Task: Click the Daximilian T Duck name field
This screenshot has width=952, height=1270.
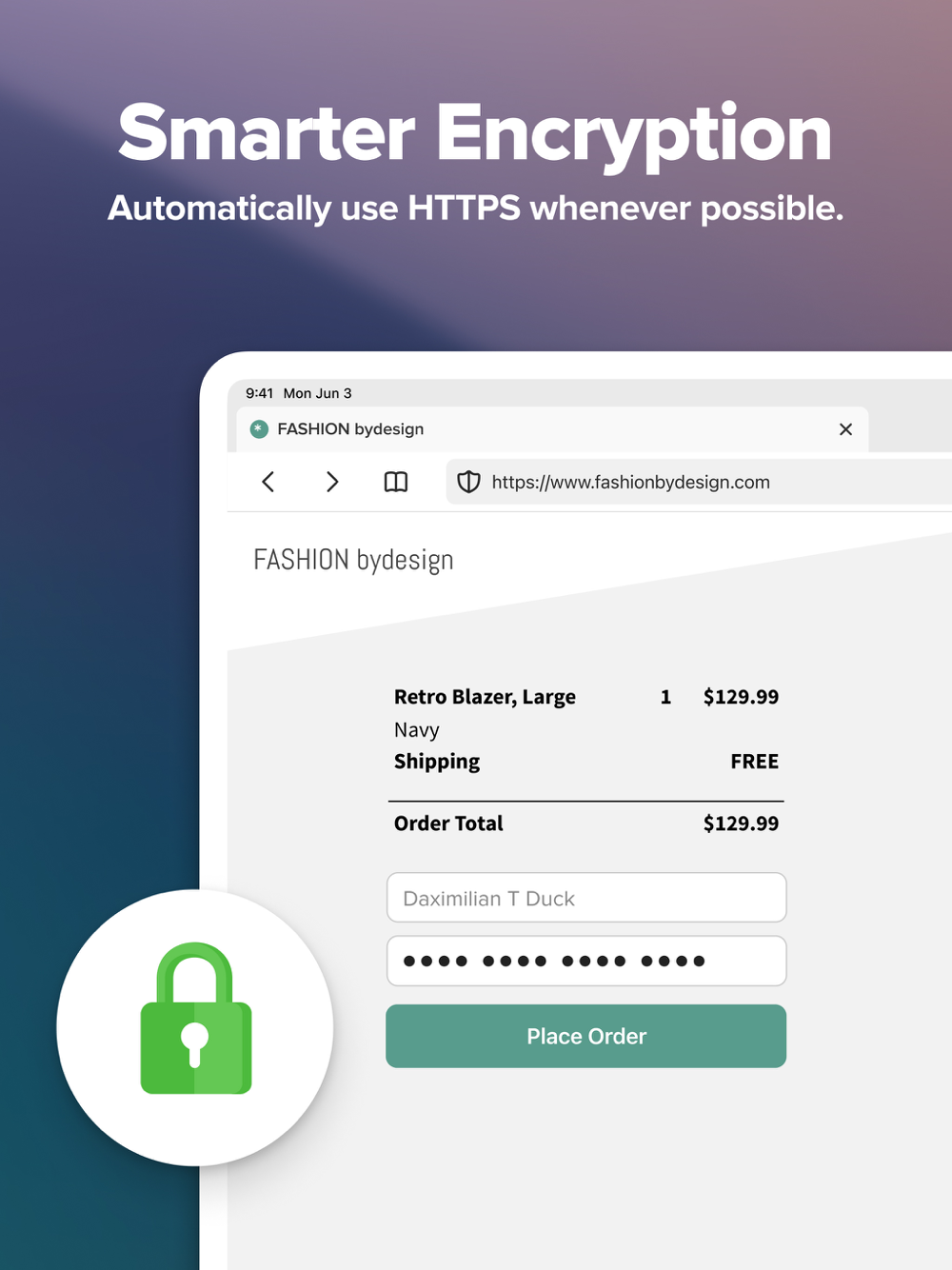Action: (586, 898)
